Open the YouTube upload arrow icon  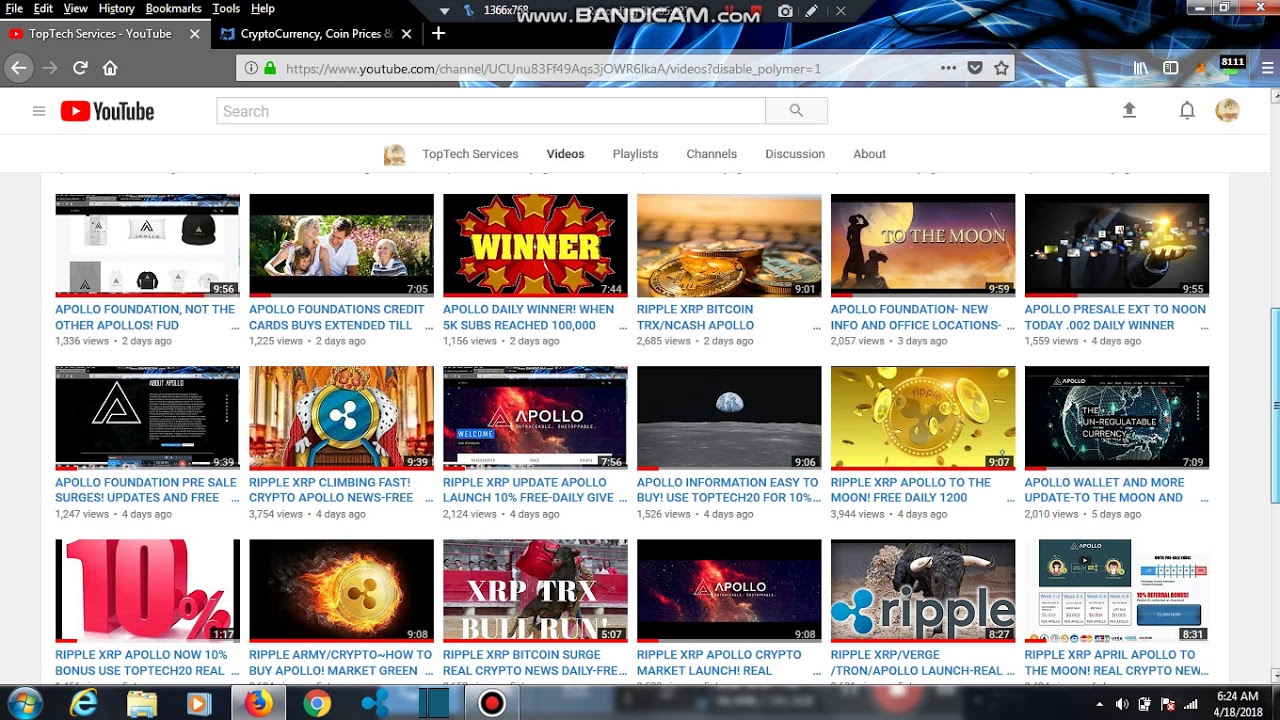pyautogui.click(x=1129, y=111)
